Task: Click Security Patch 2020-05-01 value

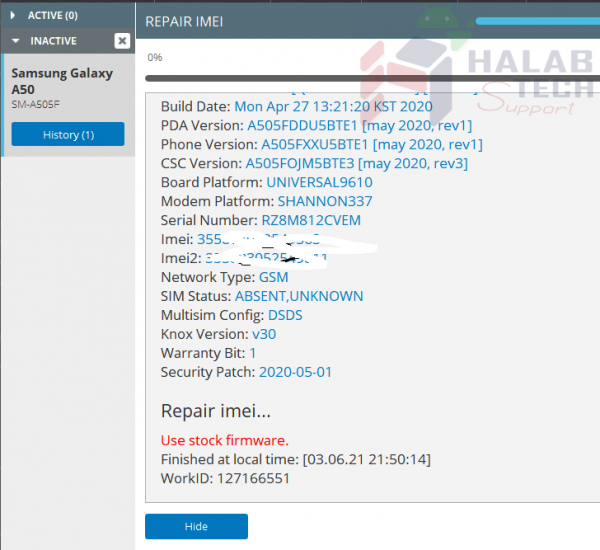Action: (x=295, y=372)
